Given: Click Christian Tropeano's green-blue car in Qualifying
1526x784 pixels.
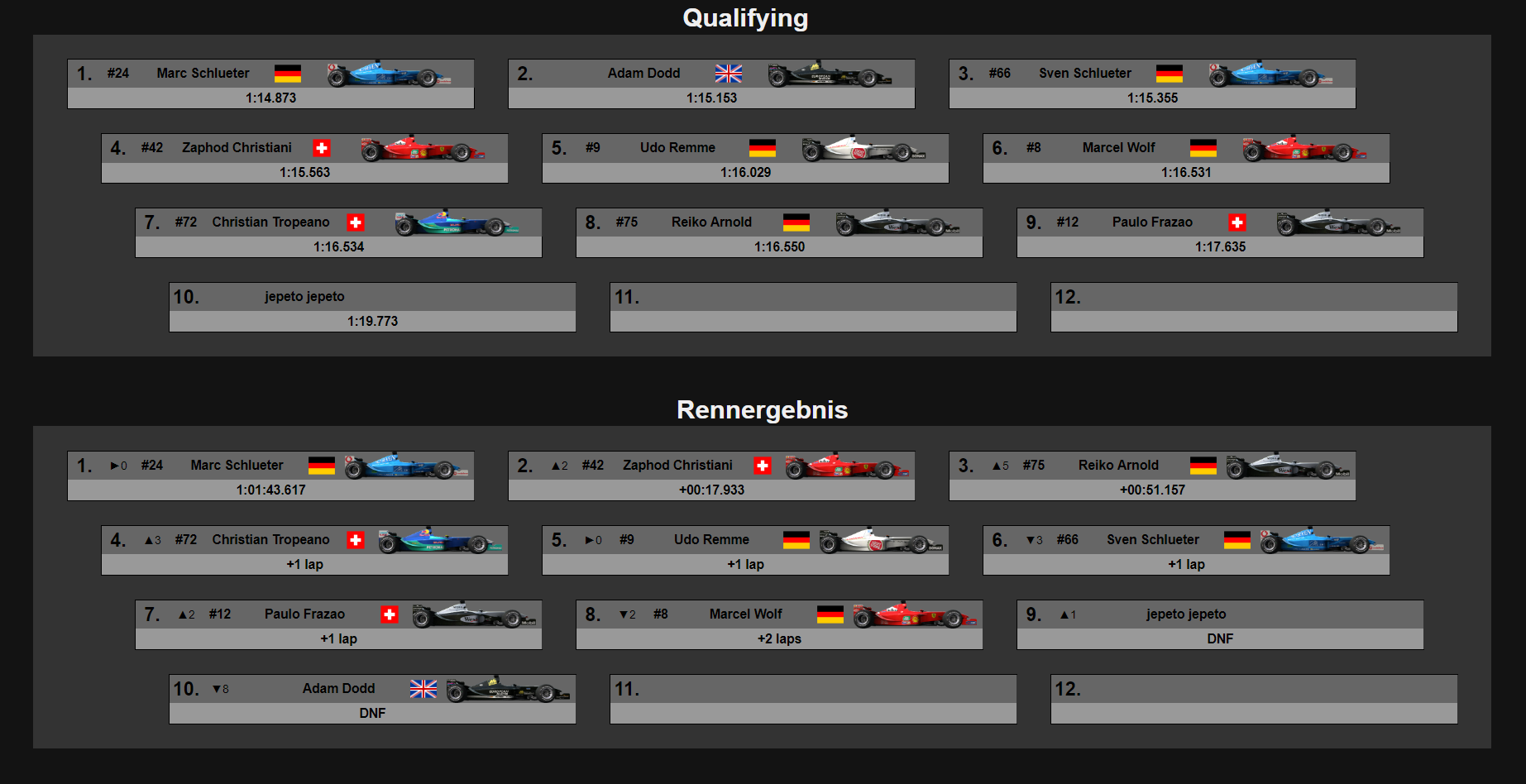Looking at the screenshot, I should (x=457, y=223).
